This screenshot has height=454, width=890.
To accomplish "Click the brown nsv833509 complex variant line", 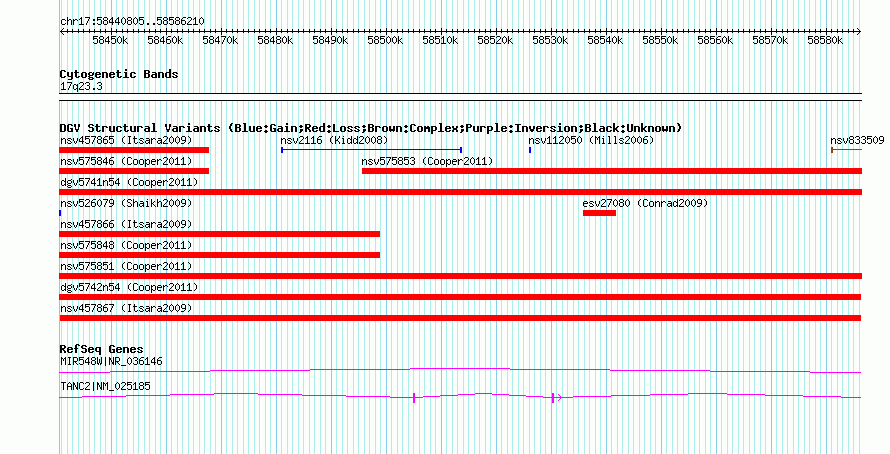I will click(846, 150).
